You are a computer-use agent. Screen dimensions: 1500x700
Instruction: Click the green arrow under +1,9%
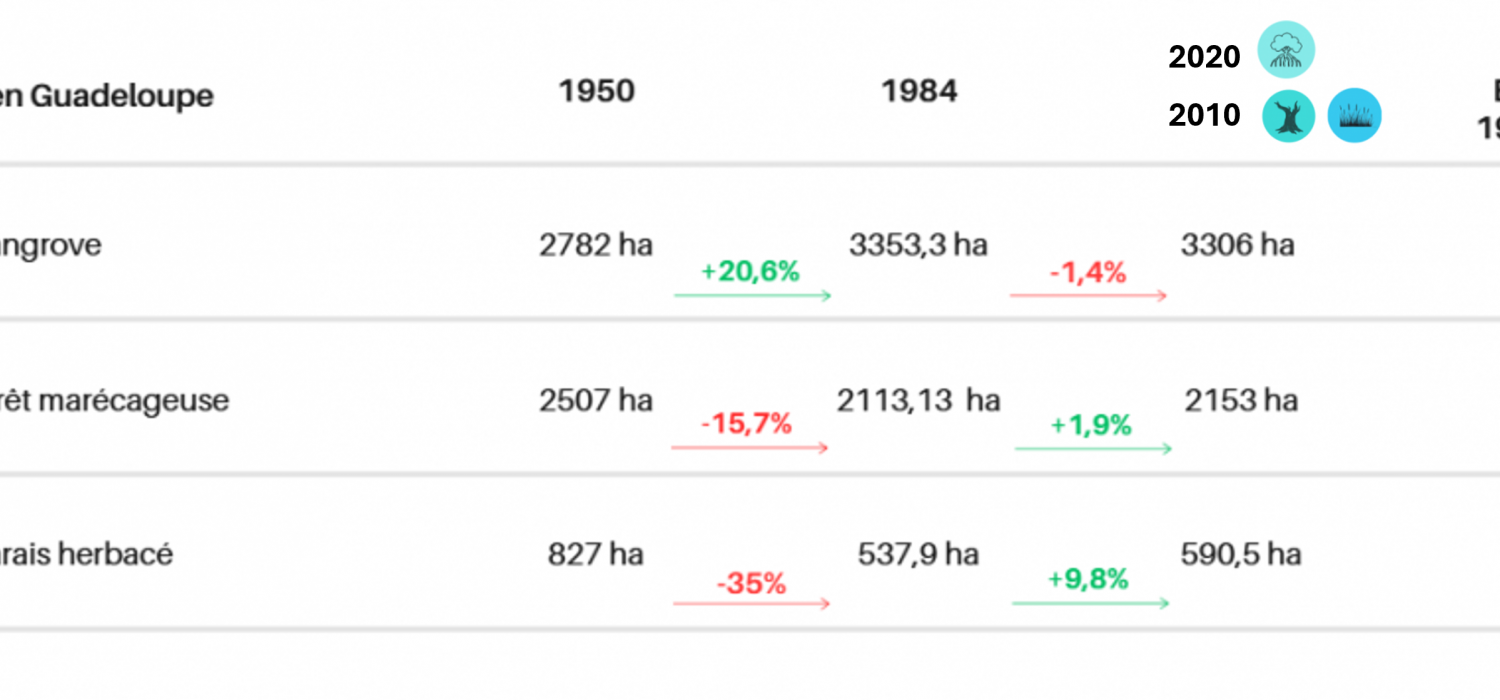click(1093, 449)
